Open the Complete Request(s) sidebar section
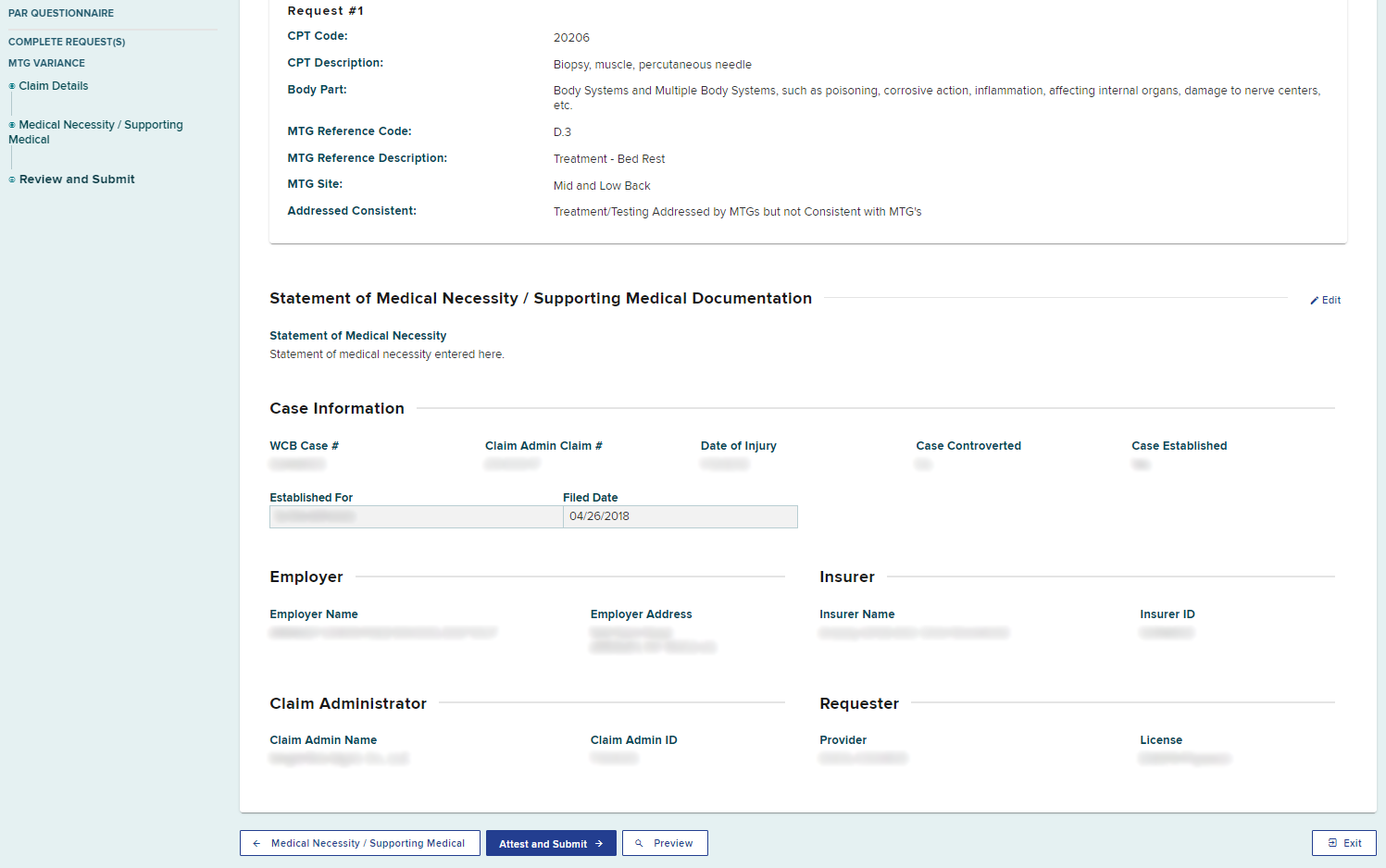Viewport: 1386px width, 868px height. 67,42
